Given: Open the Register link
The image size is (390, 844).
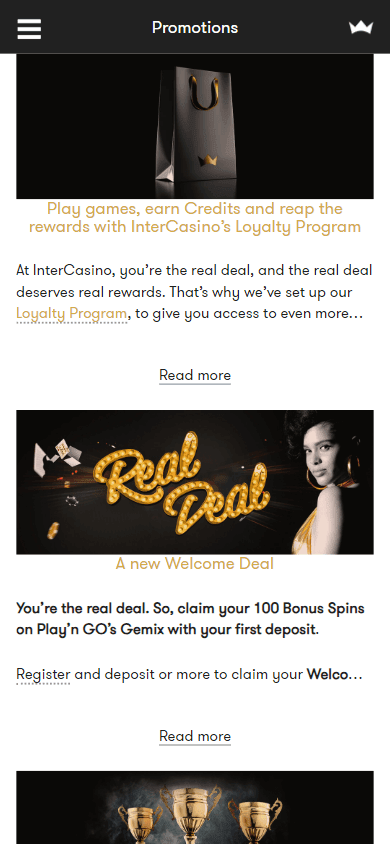Looking at the screenshot, I should 43,674.
